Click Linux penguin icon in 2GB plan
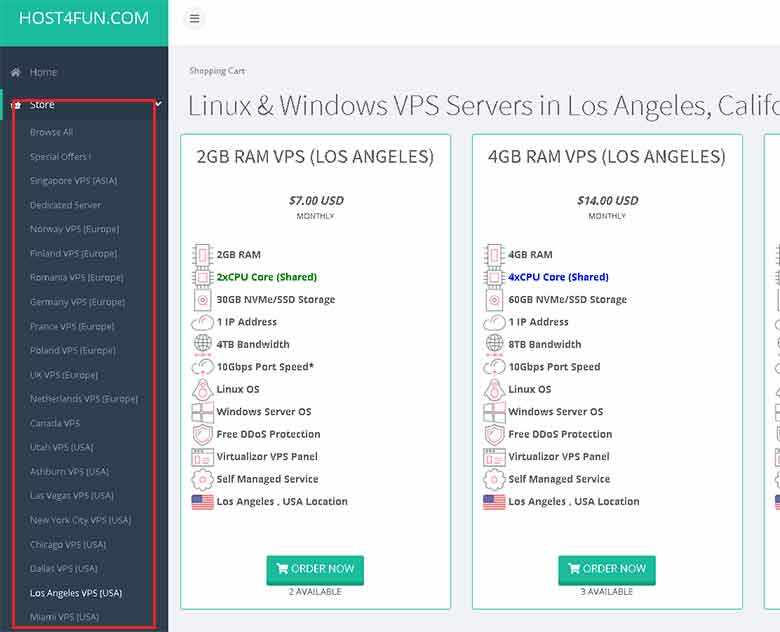 pos(202,389)
